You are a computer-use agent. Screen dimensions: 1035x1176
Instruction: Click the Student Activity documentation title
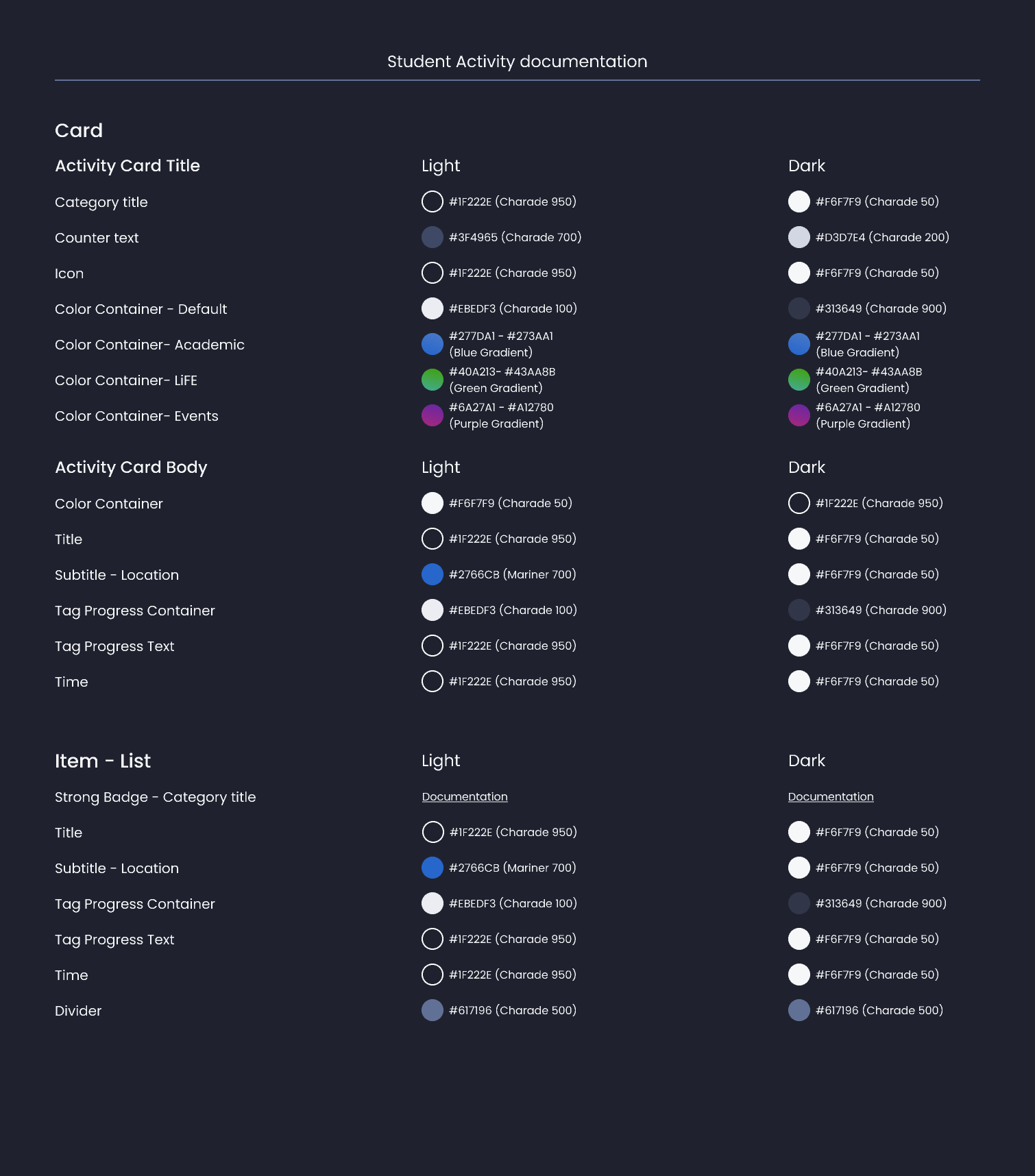(517, 62)
